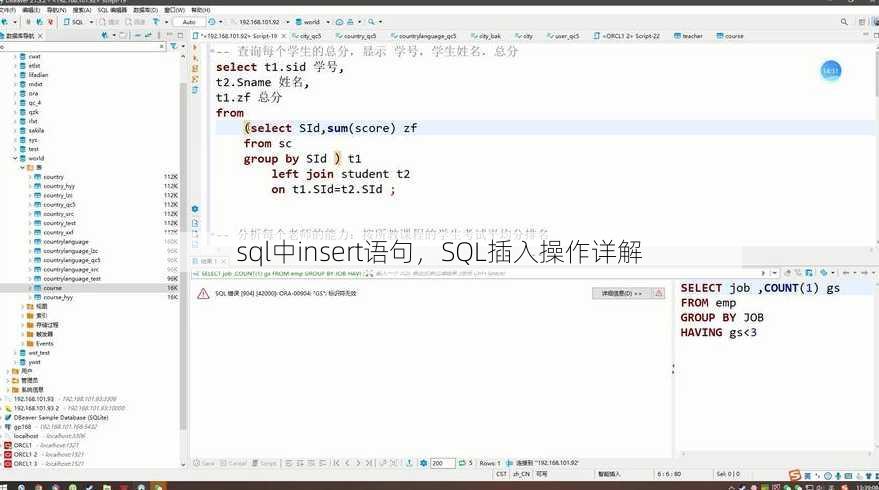Select the countrylanguage table in navigator
879x490 pixels.
pyautogui.click(x=66, y=242)
